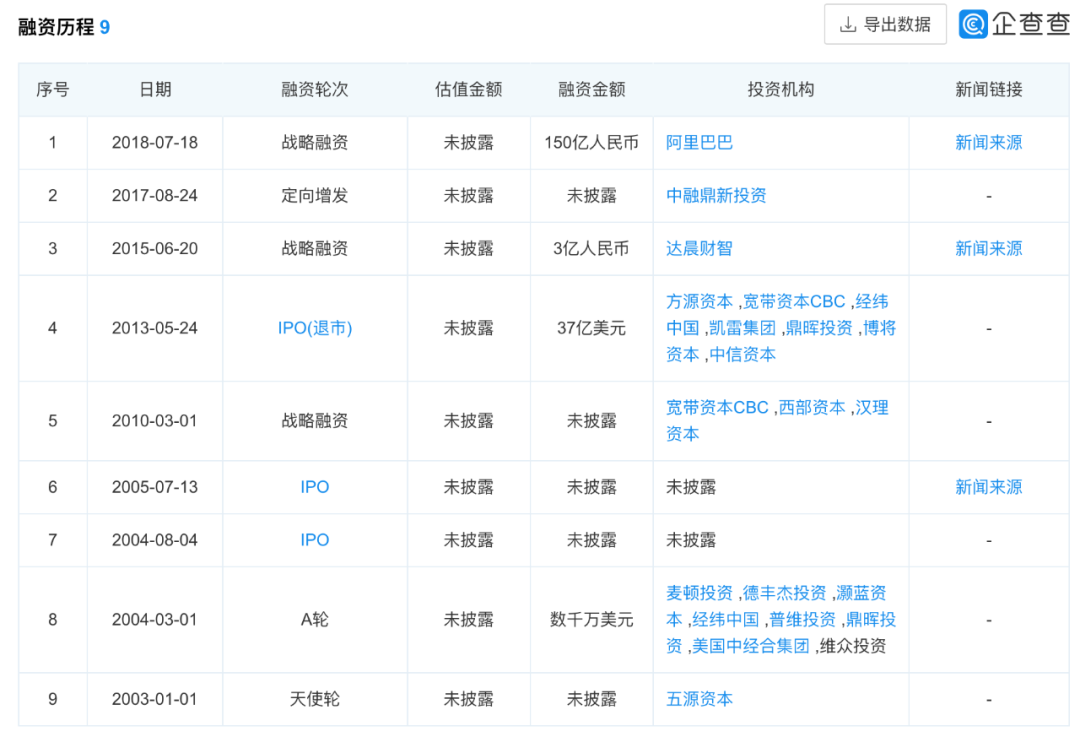Open the 五源资本 investor link
The height and width of the screenshot is (737, 1080).
click(x=699, y=699)
